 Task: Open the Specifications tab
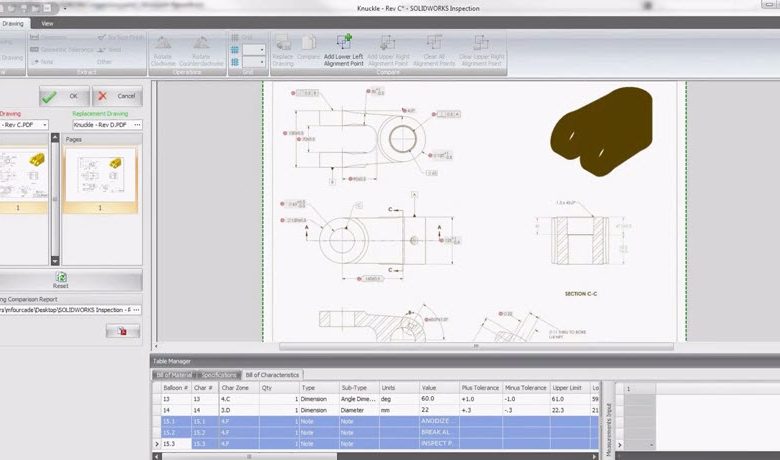pos(219,375)
